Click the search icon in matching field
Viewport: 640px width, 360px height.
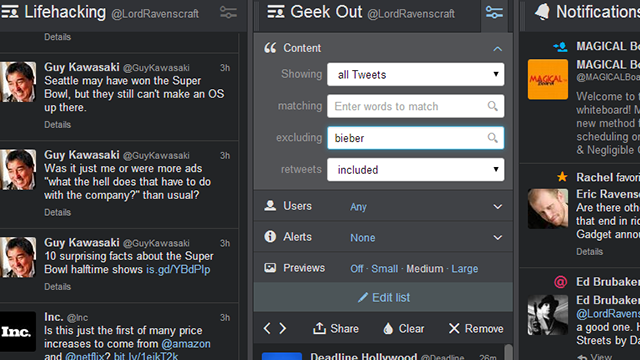point(493,106)
